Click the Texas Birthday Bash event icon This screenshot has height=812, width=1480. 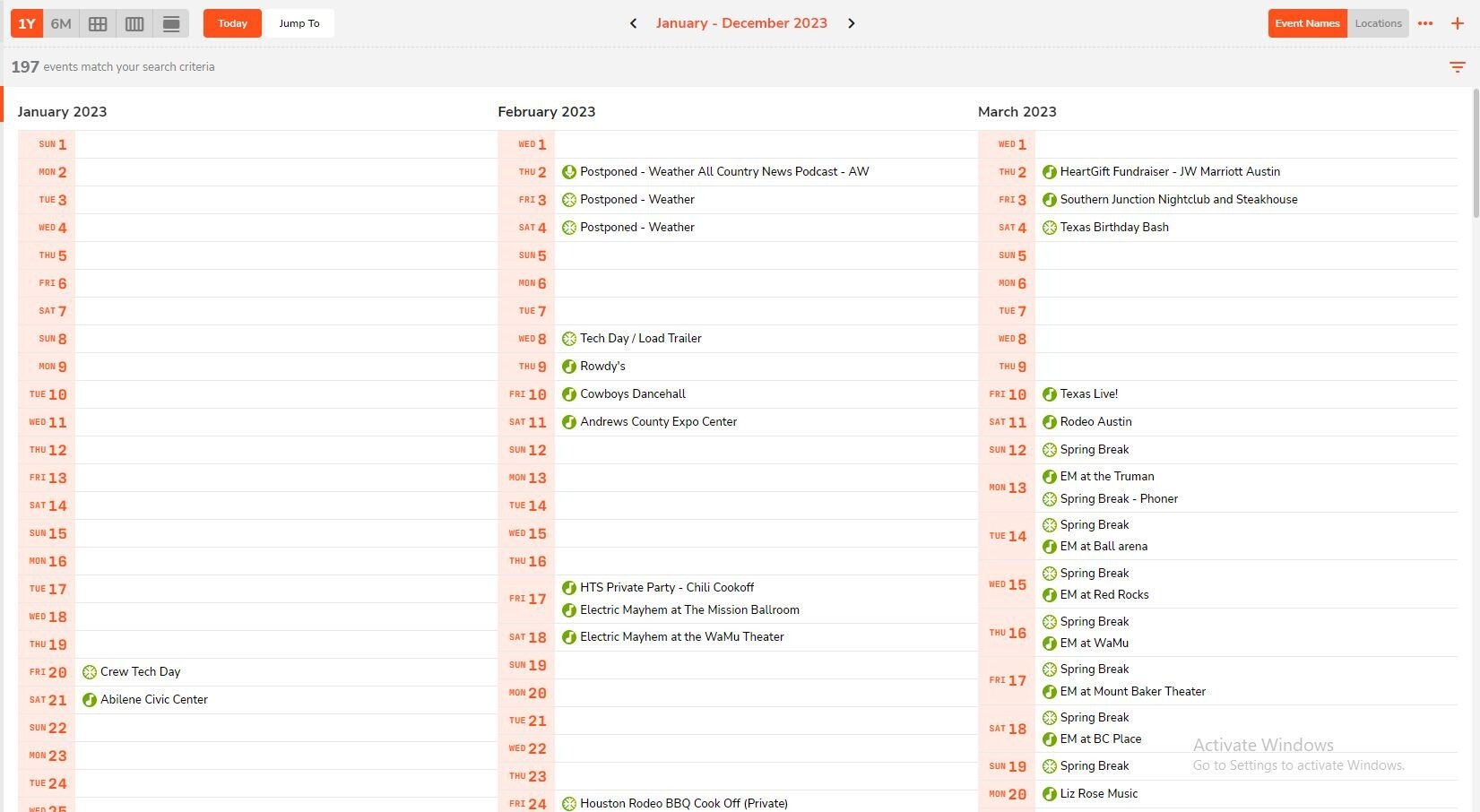click(x=1050, y=228)
